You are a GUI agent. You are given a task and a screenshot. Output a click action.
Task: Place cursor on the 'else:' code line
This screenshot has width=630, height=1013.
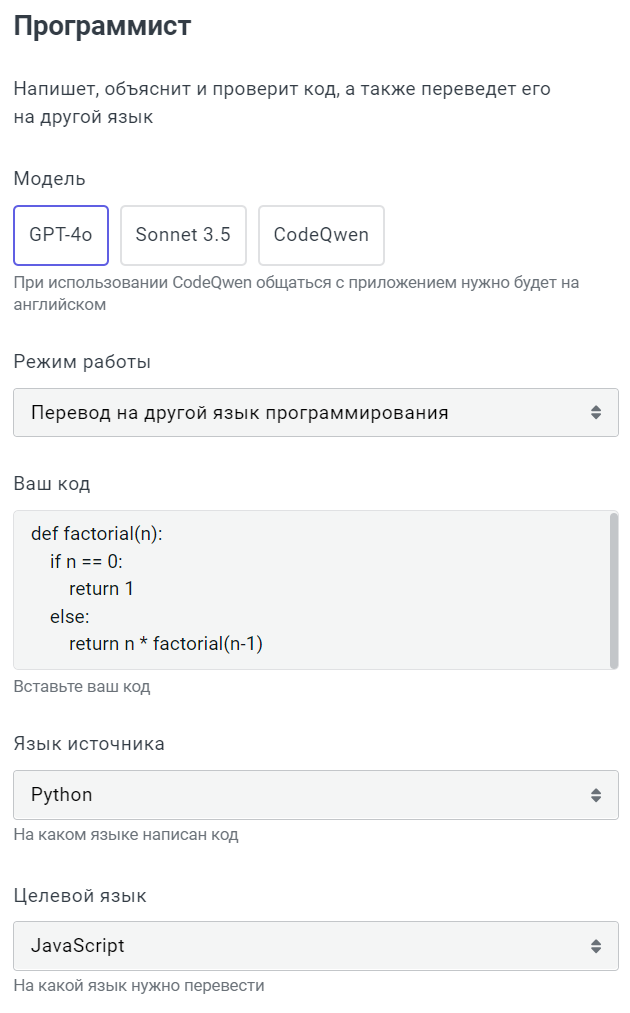pos(70,616)
